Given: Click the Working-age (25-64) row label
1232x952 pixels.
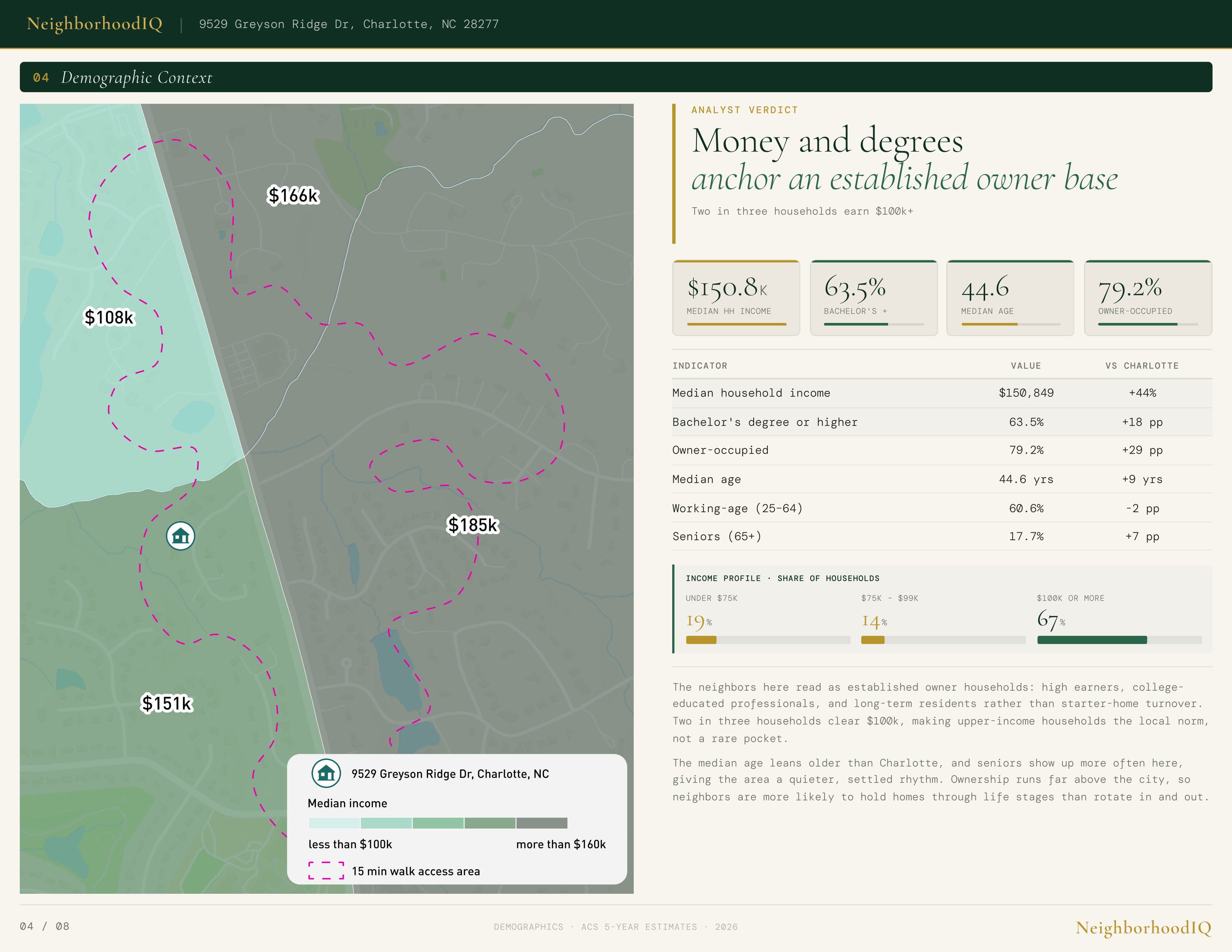Looking at the screenshot, I should click(x=737, y=509).
